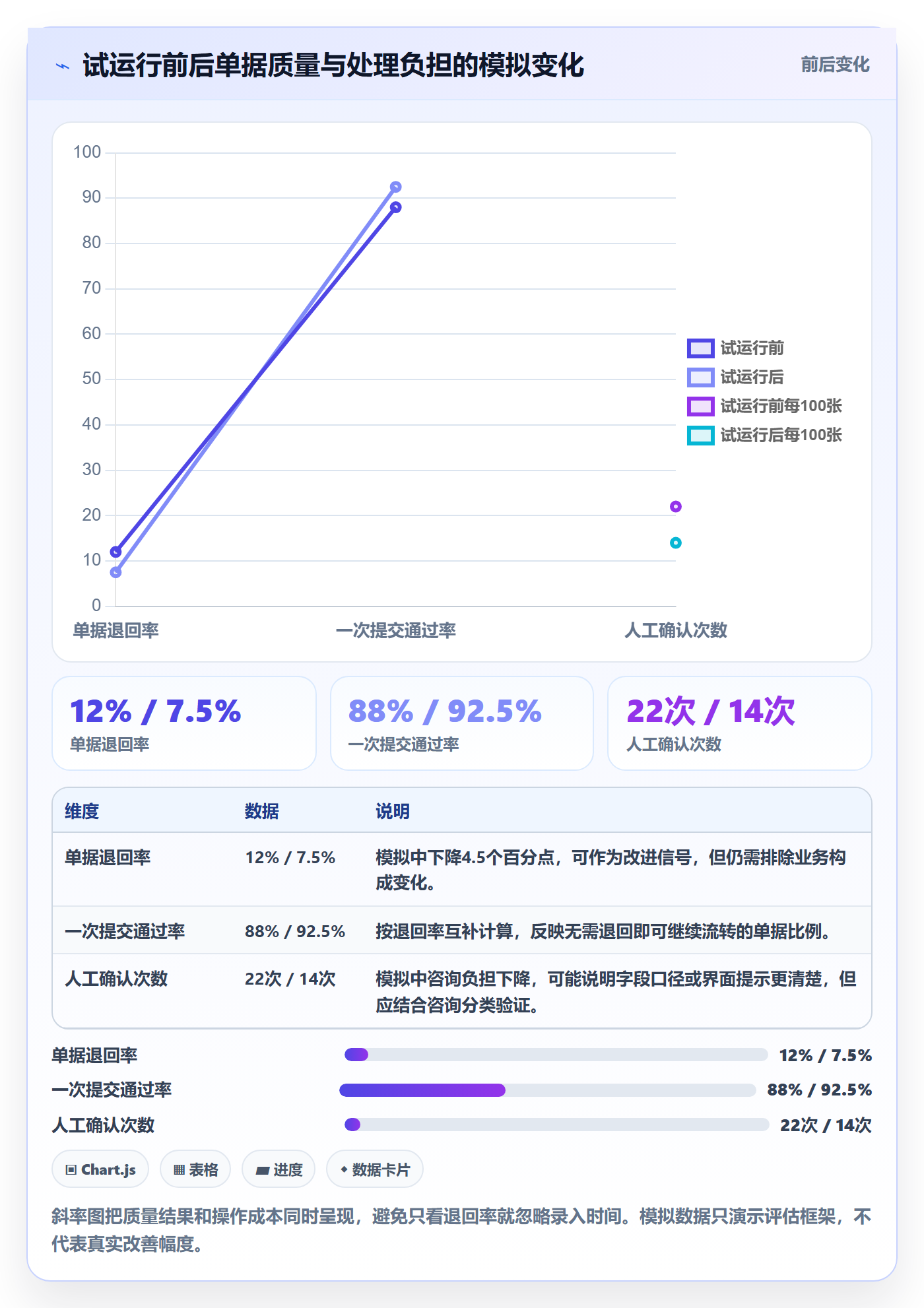The width and height of the screenshot is (924, 1308).
Task: Click the description starting 模拟中咨询负担下降
Action: pos(616,992)
